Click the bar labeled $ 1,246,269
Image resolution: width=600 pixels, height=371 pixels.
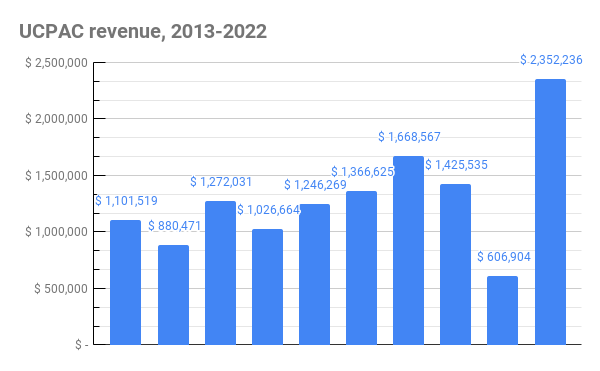[x=315, y=274]
